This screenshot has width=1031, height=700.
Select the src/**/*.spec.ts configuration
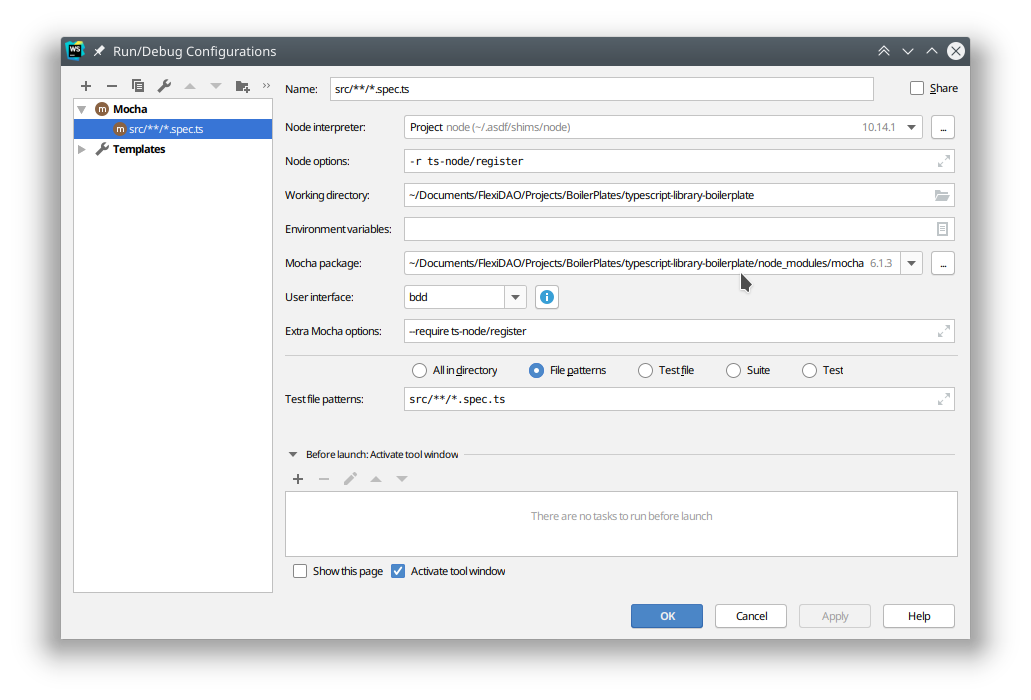pyautogui.click(x=166, y=128)
